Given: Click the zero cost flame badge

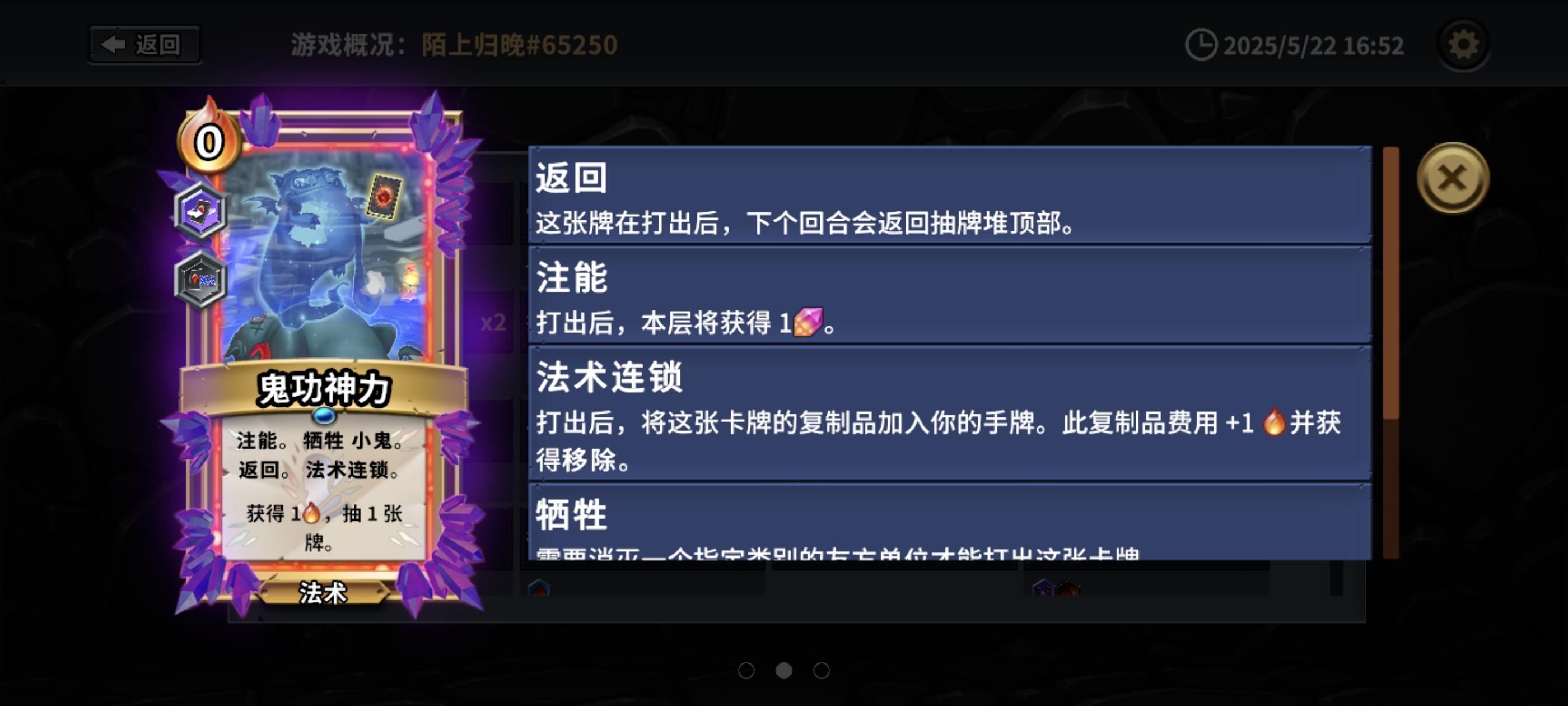Looking at the screenshot, I should (209, 141).
